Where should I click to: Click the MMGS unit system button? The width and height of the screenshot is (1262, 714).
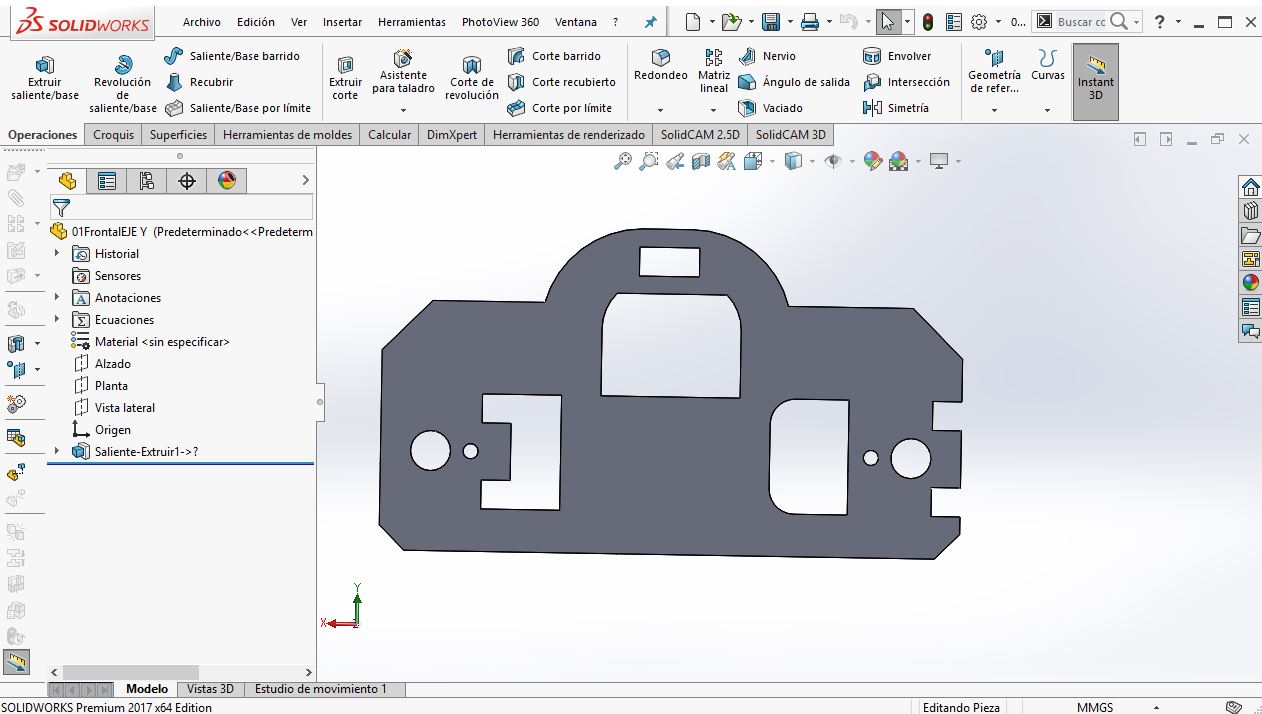[x=1095, y=707]
